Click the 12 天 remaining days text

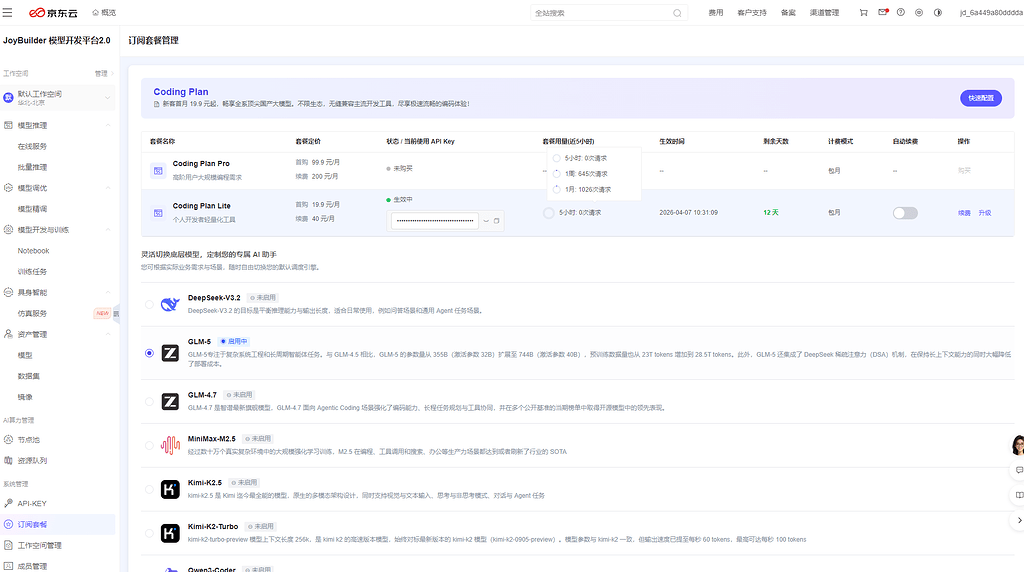771,213
